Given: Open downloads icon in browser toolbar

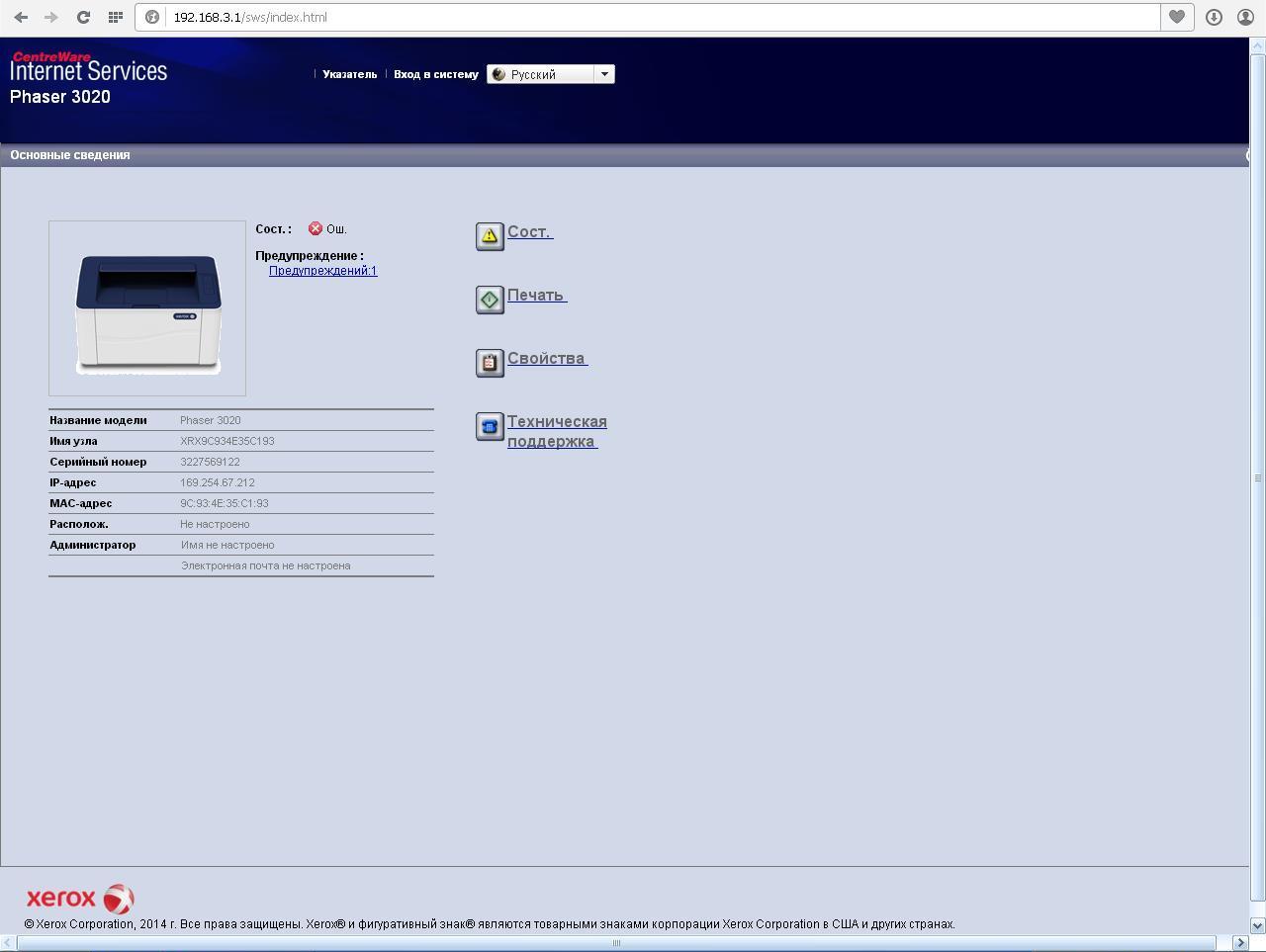Looking at the screenshot, I should tap(1214, 17).
